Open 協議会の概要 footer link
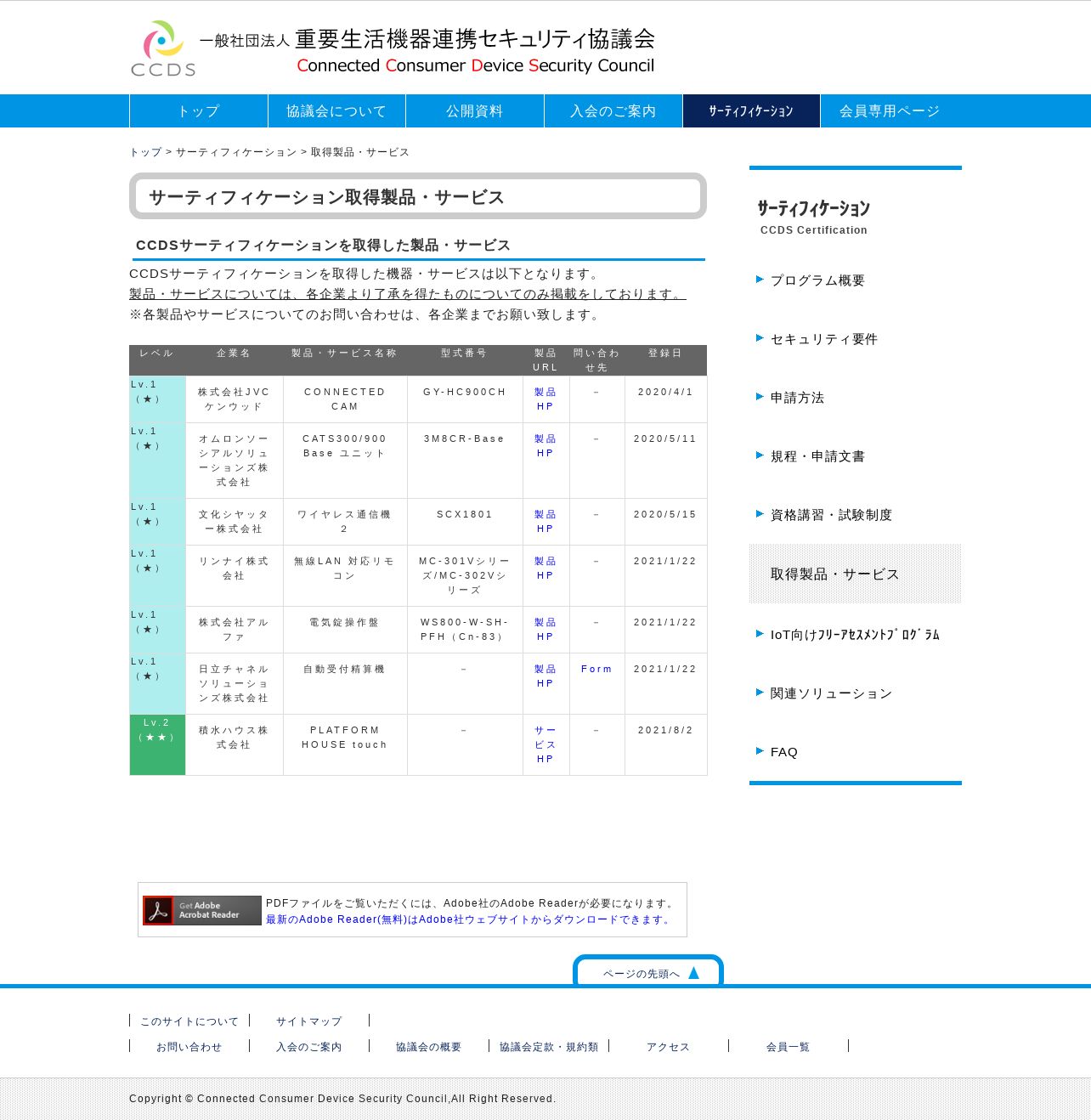 pyautogui.click(x=429, y=1047)
